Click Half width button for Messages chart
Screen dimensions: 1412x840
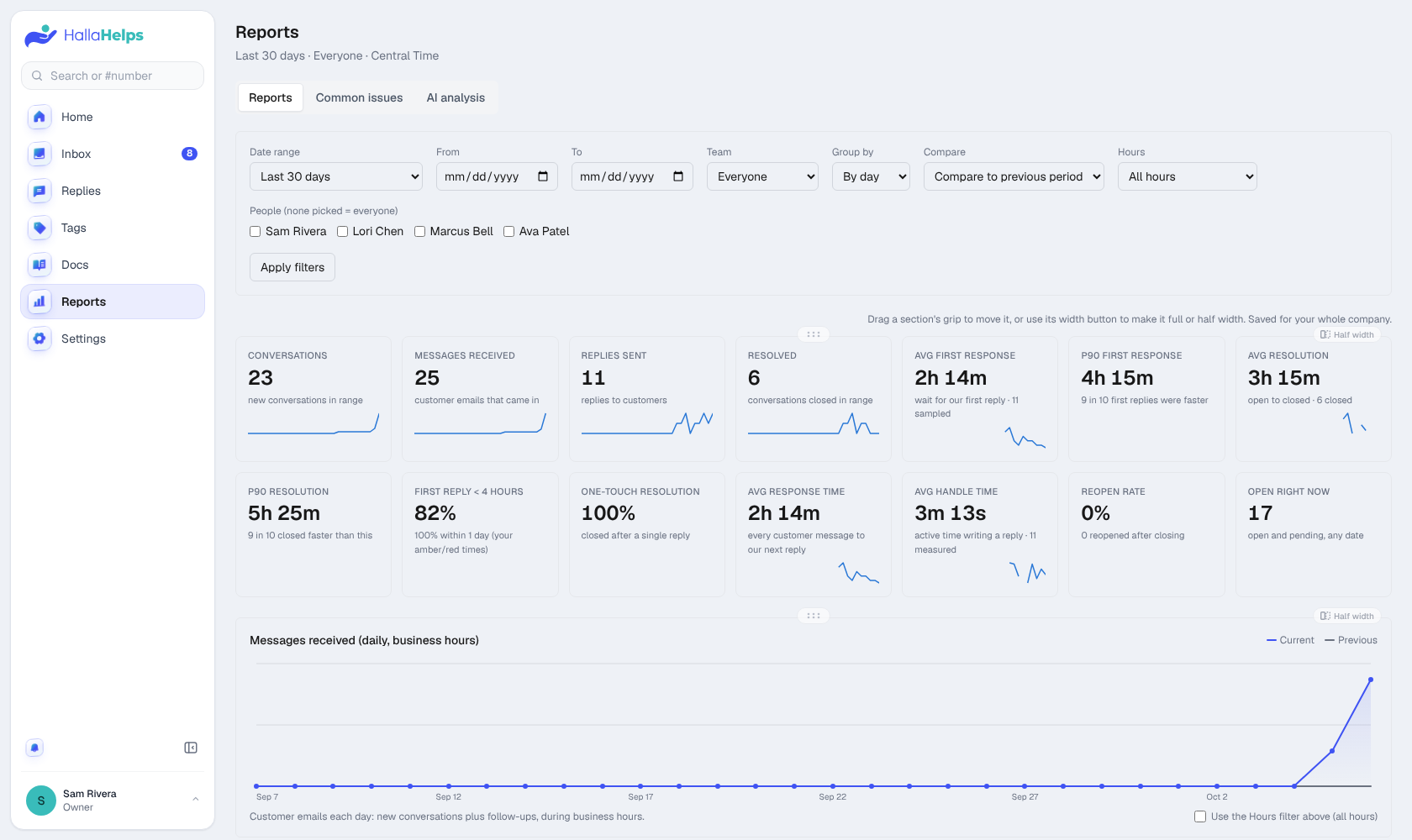click(1347, 616)
